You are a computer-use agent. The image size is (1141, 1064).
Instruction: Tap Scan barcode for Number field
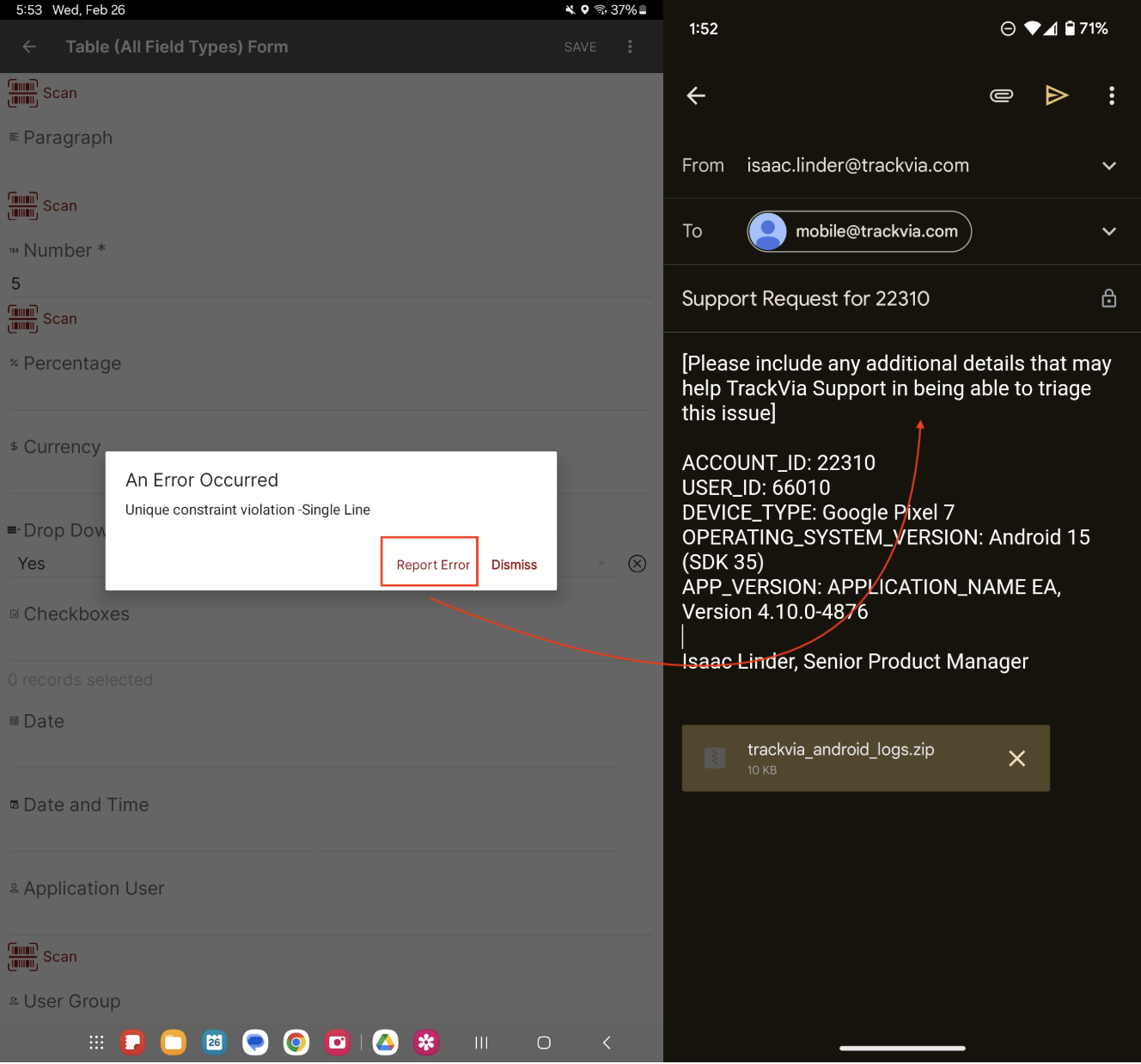tap(42, 205)
